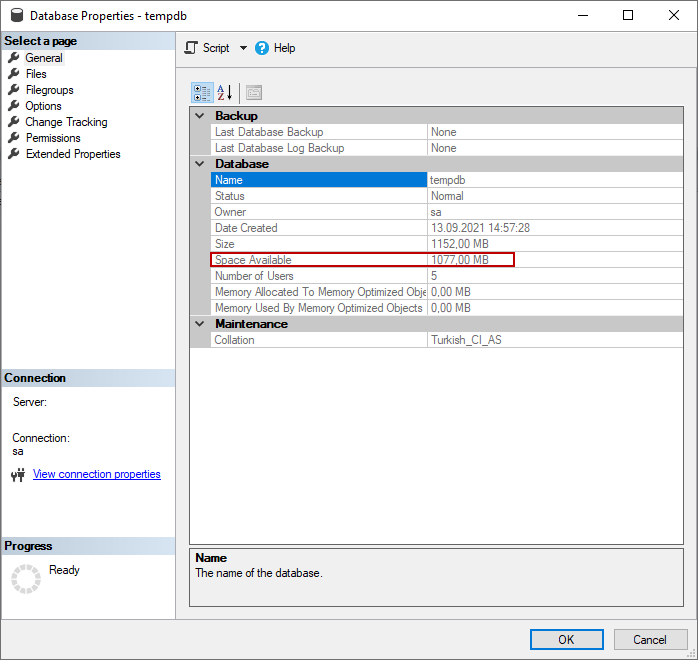Click the Property Pages icon in grid toolbar
Screen dimensions: 698x660
pos(254,93)
